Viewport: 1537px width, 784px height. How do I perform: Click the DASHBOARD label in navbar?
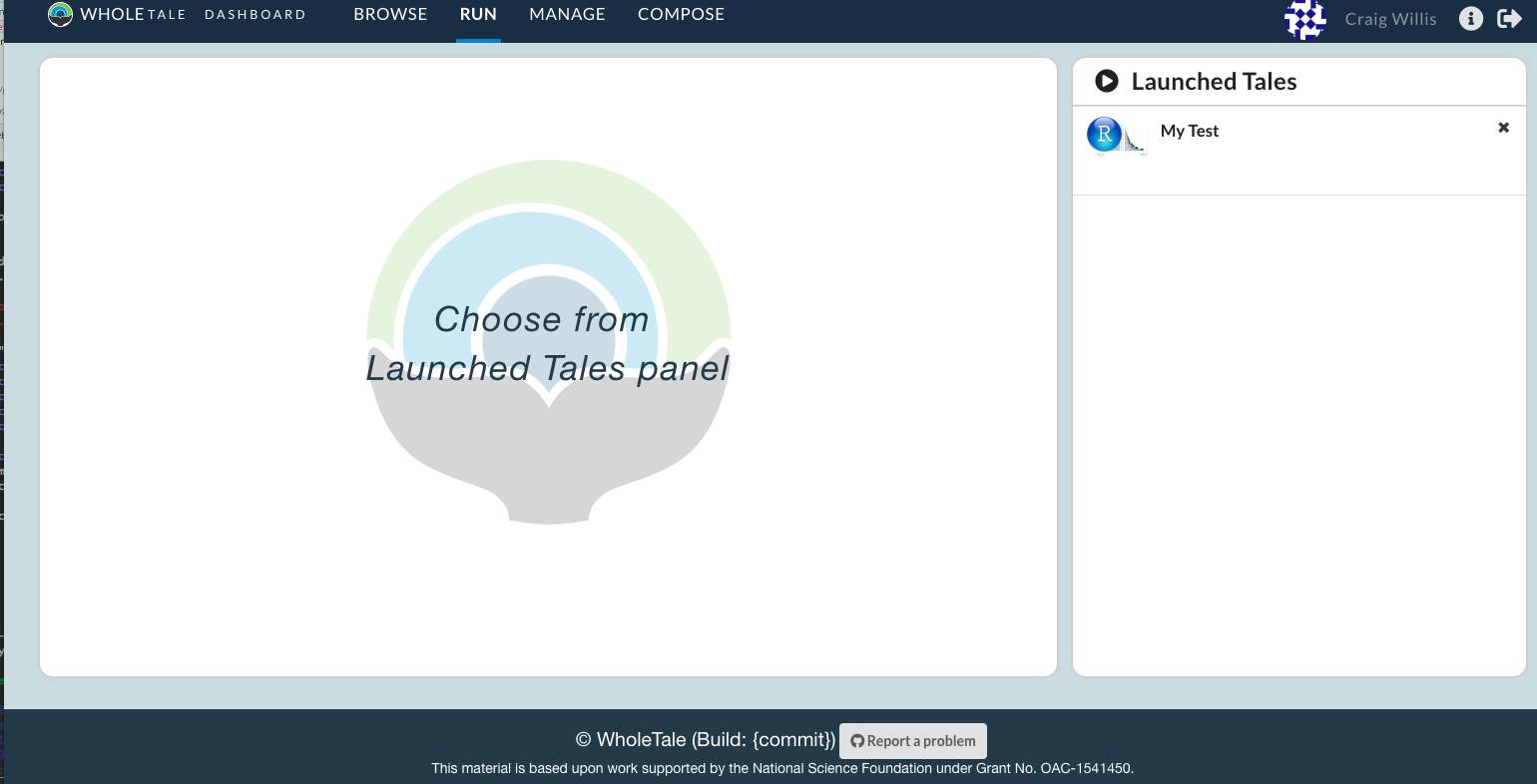click(256, 14)
